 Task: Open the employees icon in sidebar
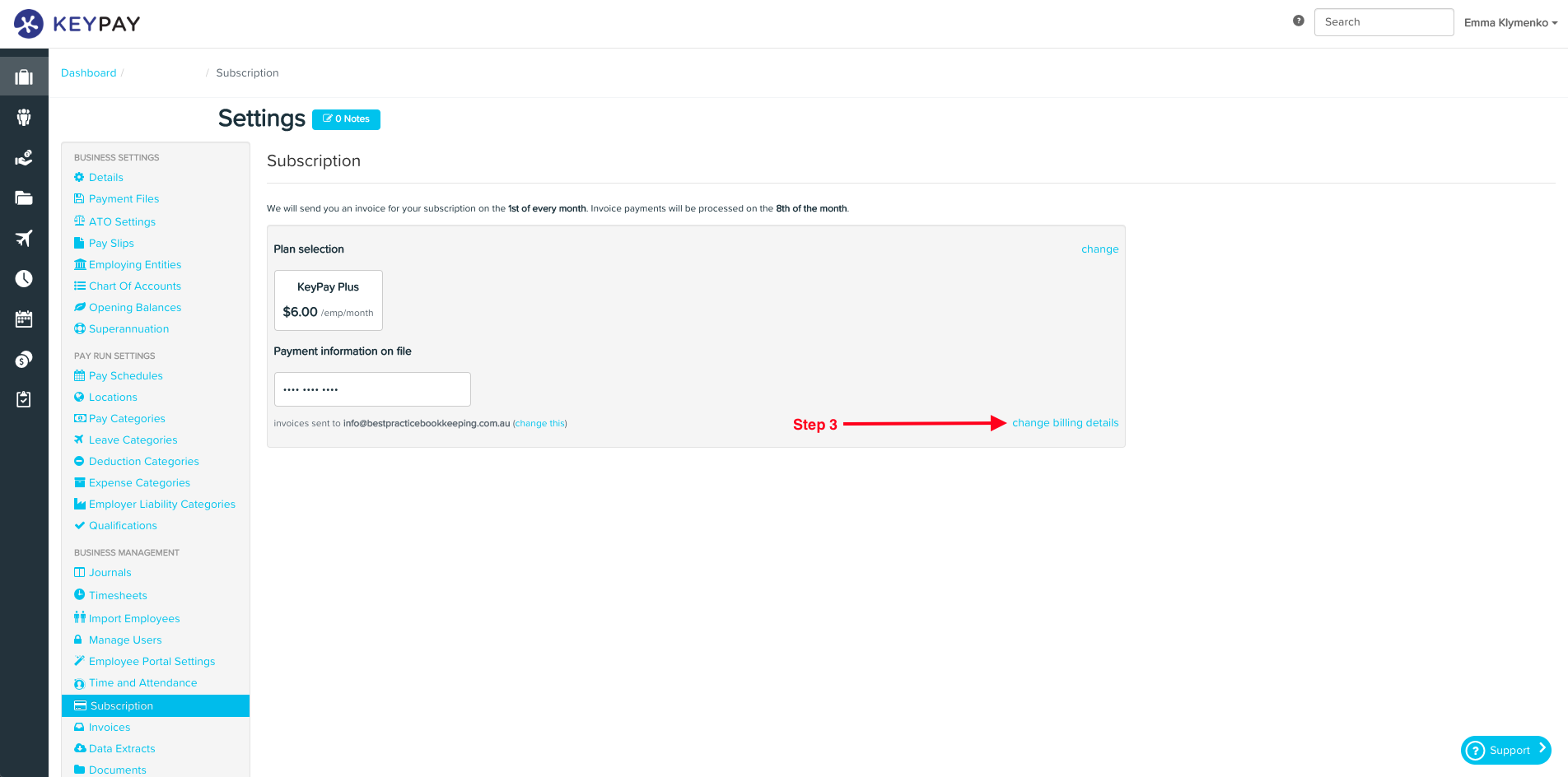click(x=24, y=117)
